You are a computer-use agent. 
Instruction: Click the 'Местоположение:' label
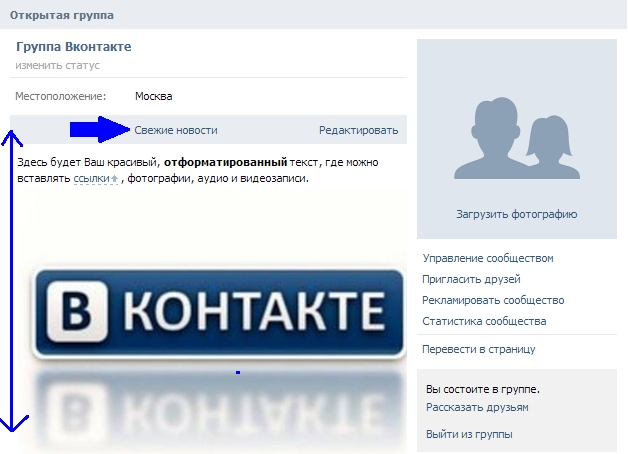(60, 96)
